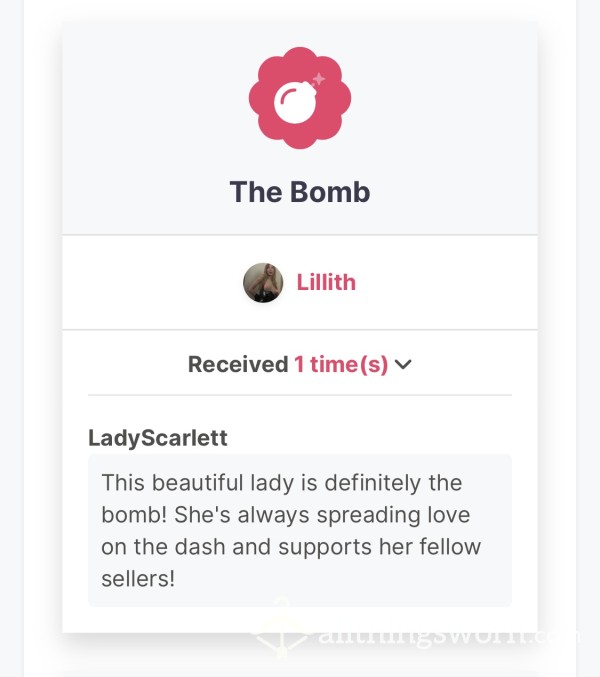Click inside LadyScarlett's gray comment box
This screenshot has width=600, height=677.
pos(300,530)
